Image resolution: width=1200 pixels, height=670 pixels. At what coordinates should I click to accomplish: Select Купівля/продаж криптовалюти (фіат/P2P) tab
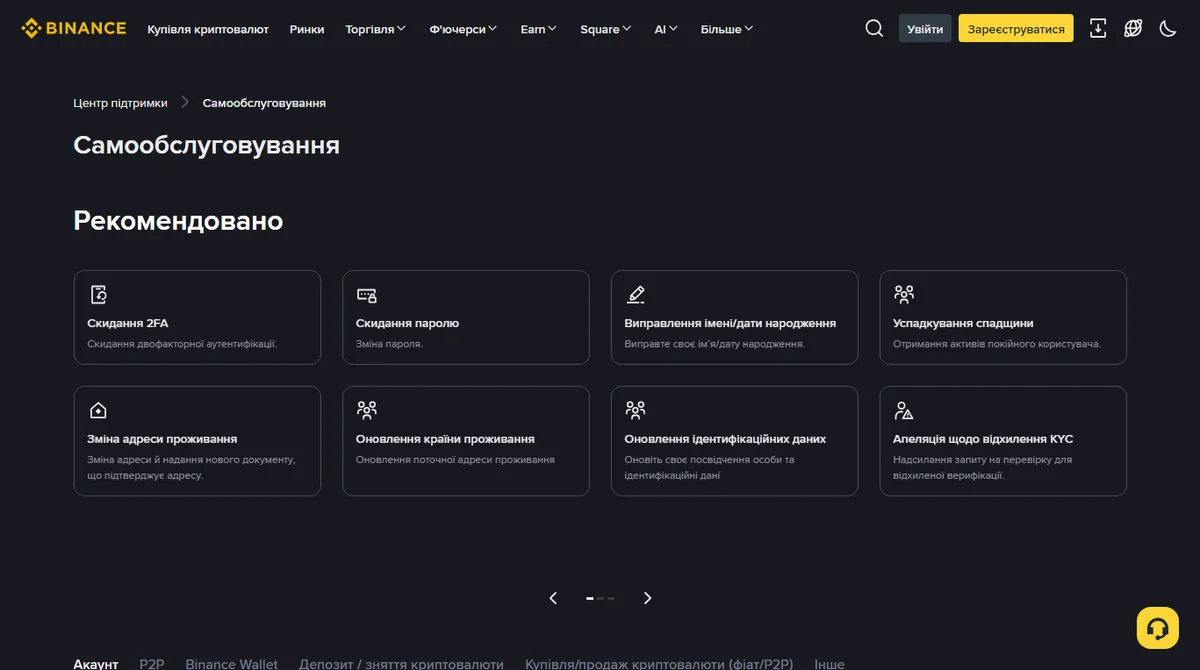(659, 663)
